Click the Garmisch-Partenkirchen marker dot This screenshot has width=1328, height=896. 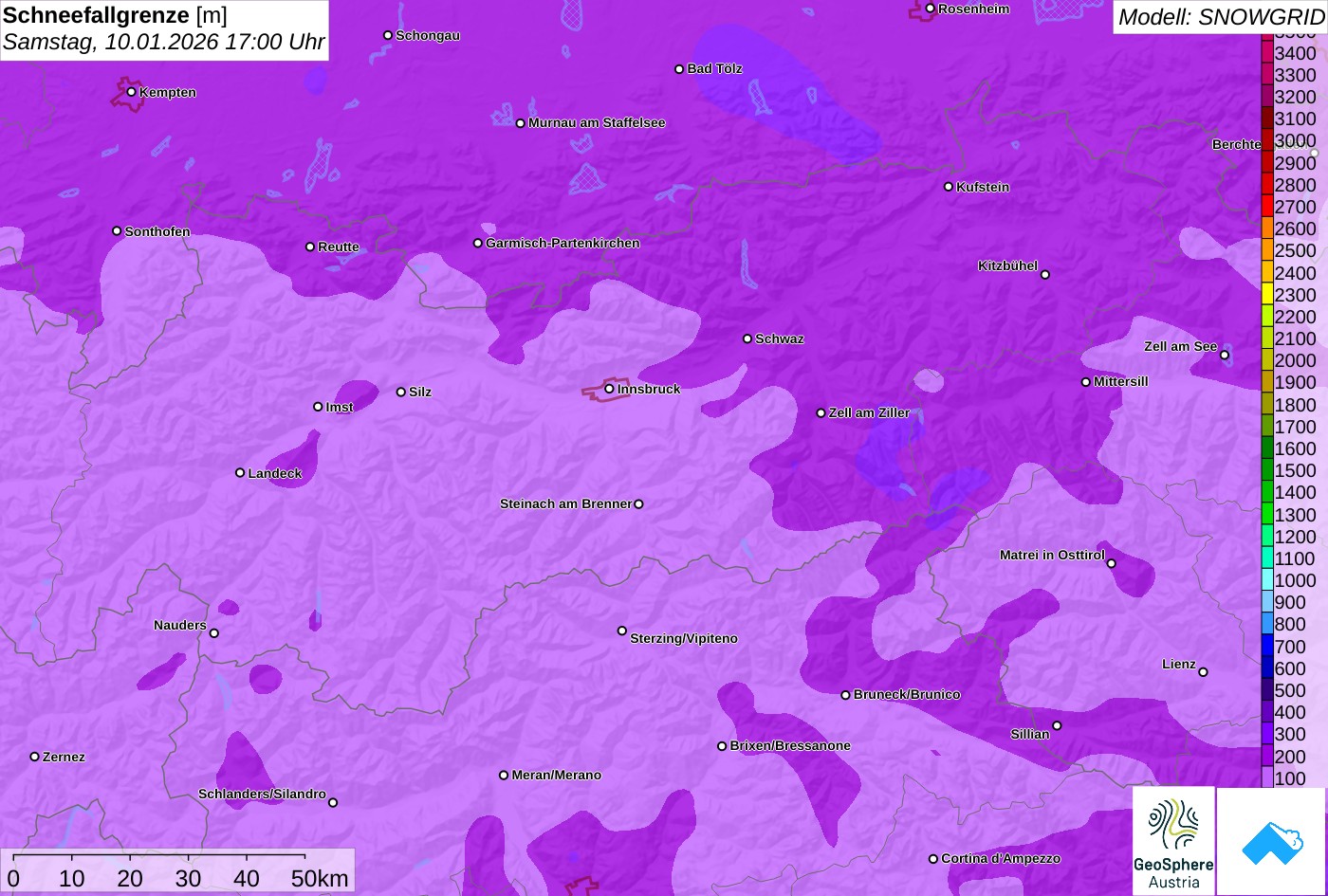(478, 243)
